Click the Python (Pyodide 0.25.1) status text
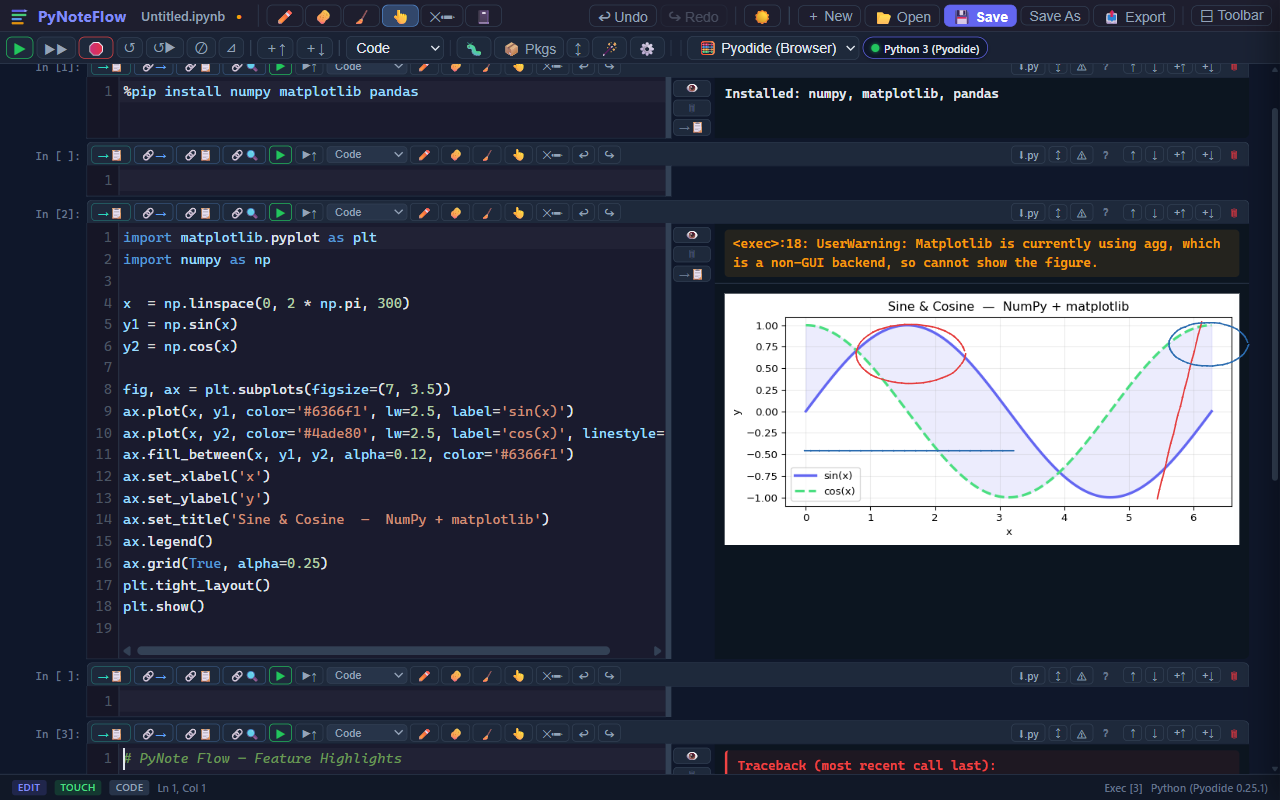1280x800 pixels. pyautogui.click(x=1209, y=788)
